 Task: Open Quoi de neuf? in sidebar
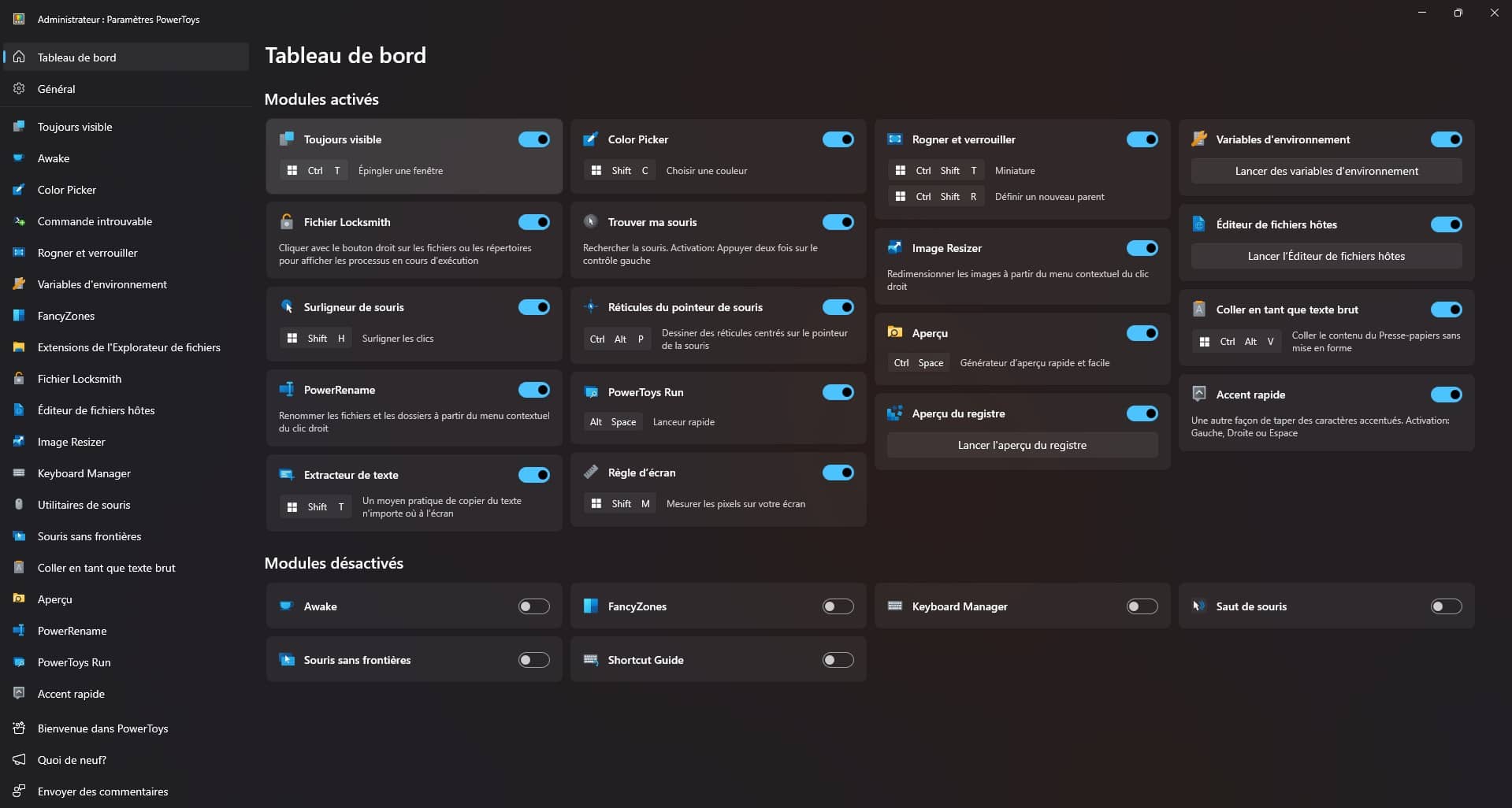(x=126, y=760)
